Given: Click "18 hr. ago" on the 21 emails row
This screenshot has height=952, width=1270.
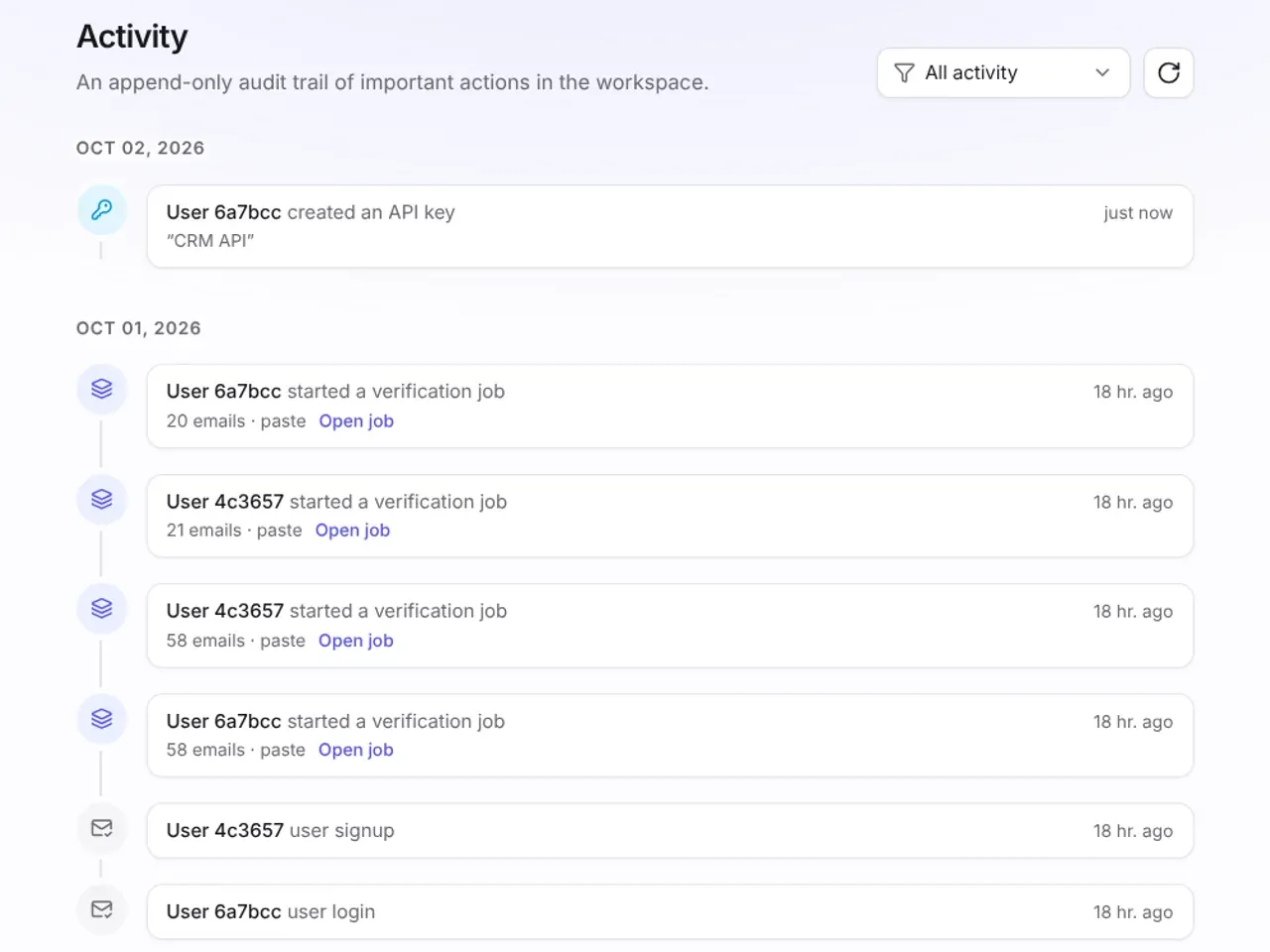Looking at the screenshot, I should pyautogui.click(x=1133, y=502).
